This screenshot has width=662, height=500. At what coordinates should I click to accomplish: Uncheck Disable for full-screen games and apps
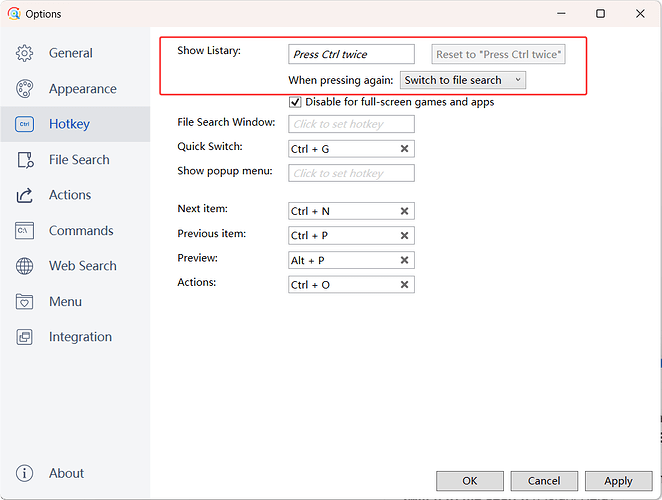(295, 102)
